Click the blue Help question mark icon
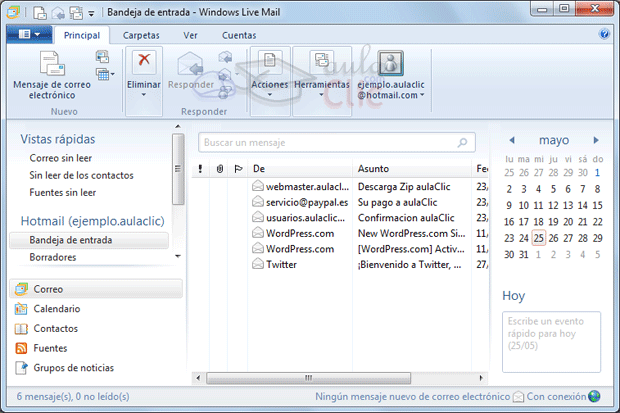Image resolution: width=620 pixels, height=413 pixels. pos(604,34)
